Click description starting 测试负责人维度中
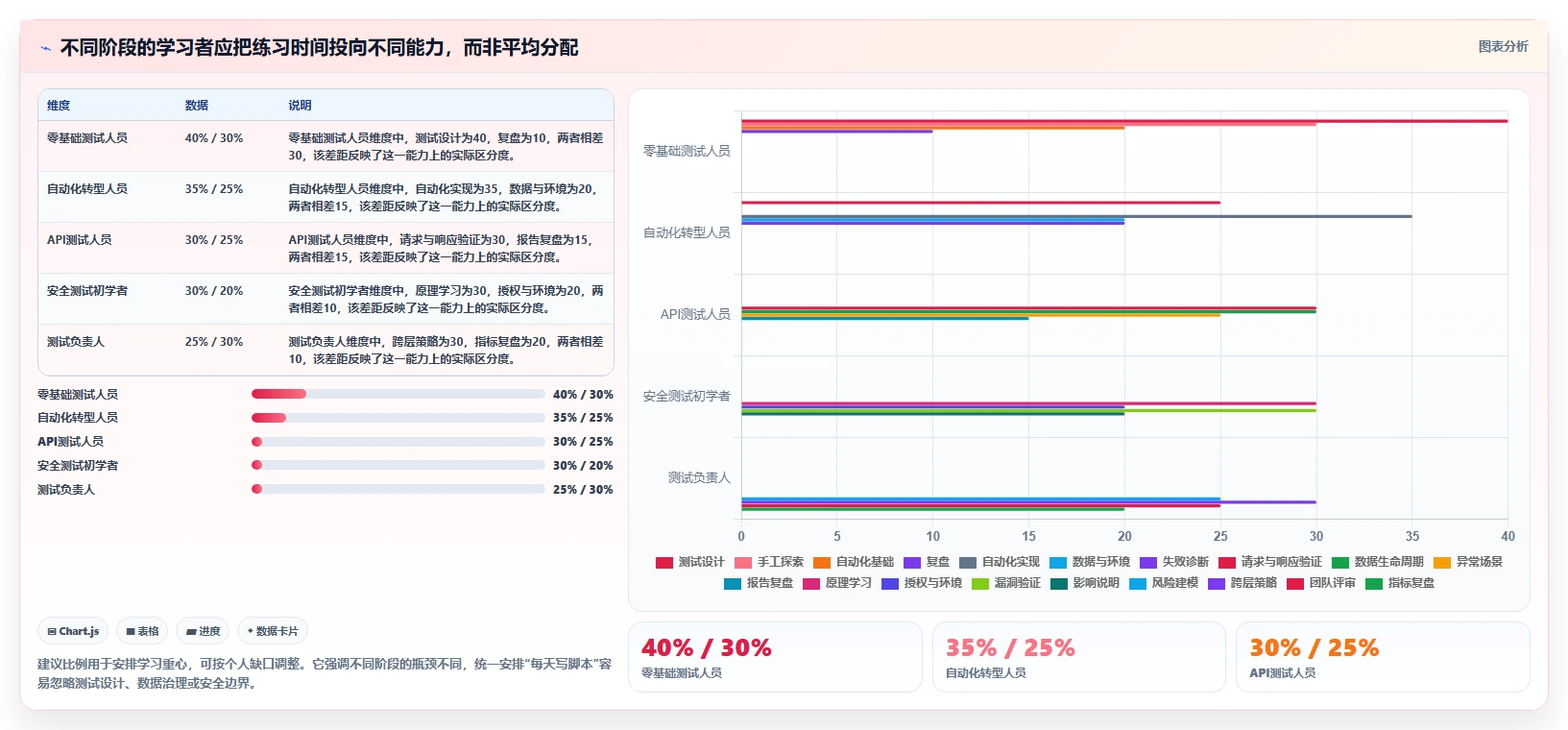This screenshot has height=730, width=1568. [446, 351]
